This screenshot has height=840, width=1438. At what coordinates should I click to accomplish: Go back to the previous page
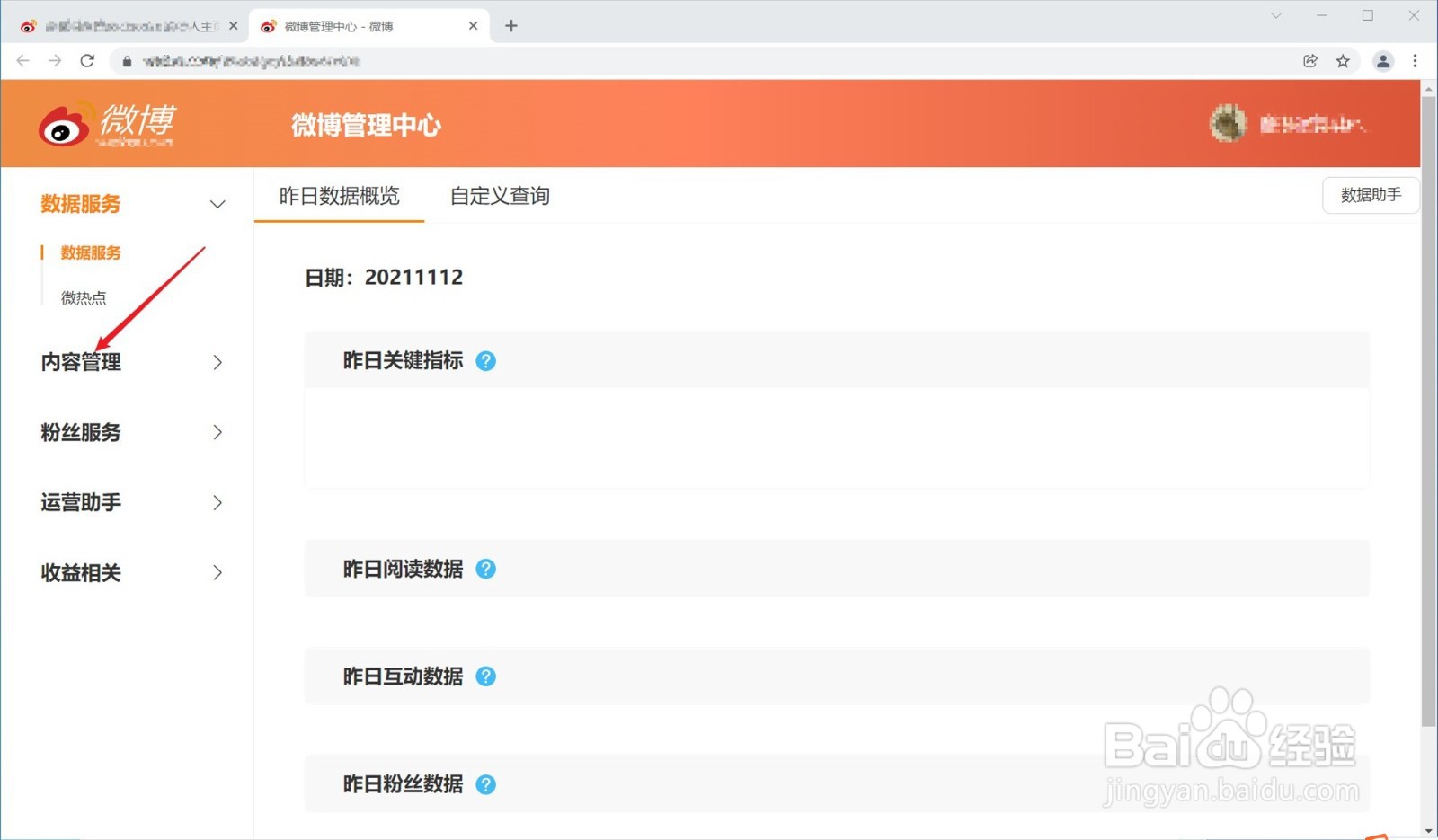tap(23, 60)
